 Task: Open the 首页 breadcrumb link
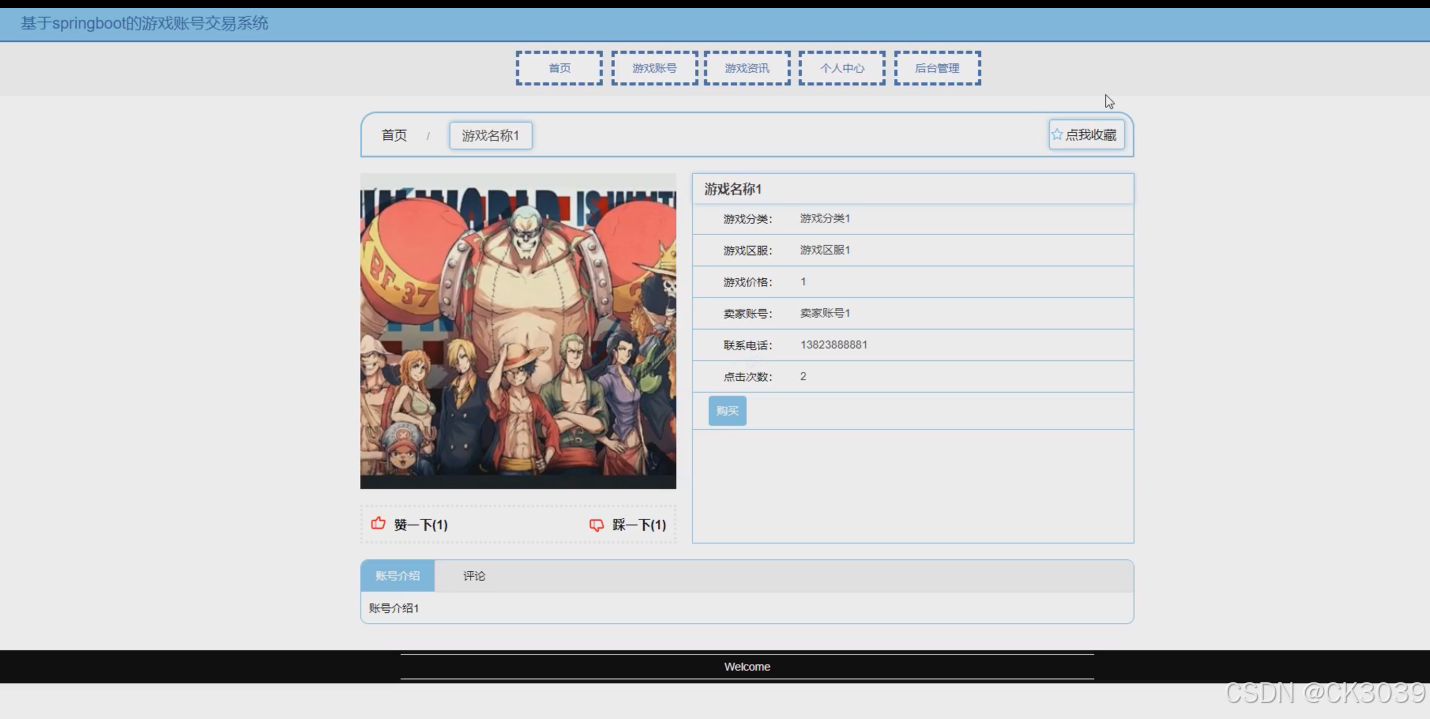[x=391, y=134]
